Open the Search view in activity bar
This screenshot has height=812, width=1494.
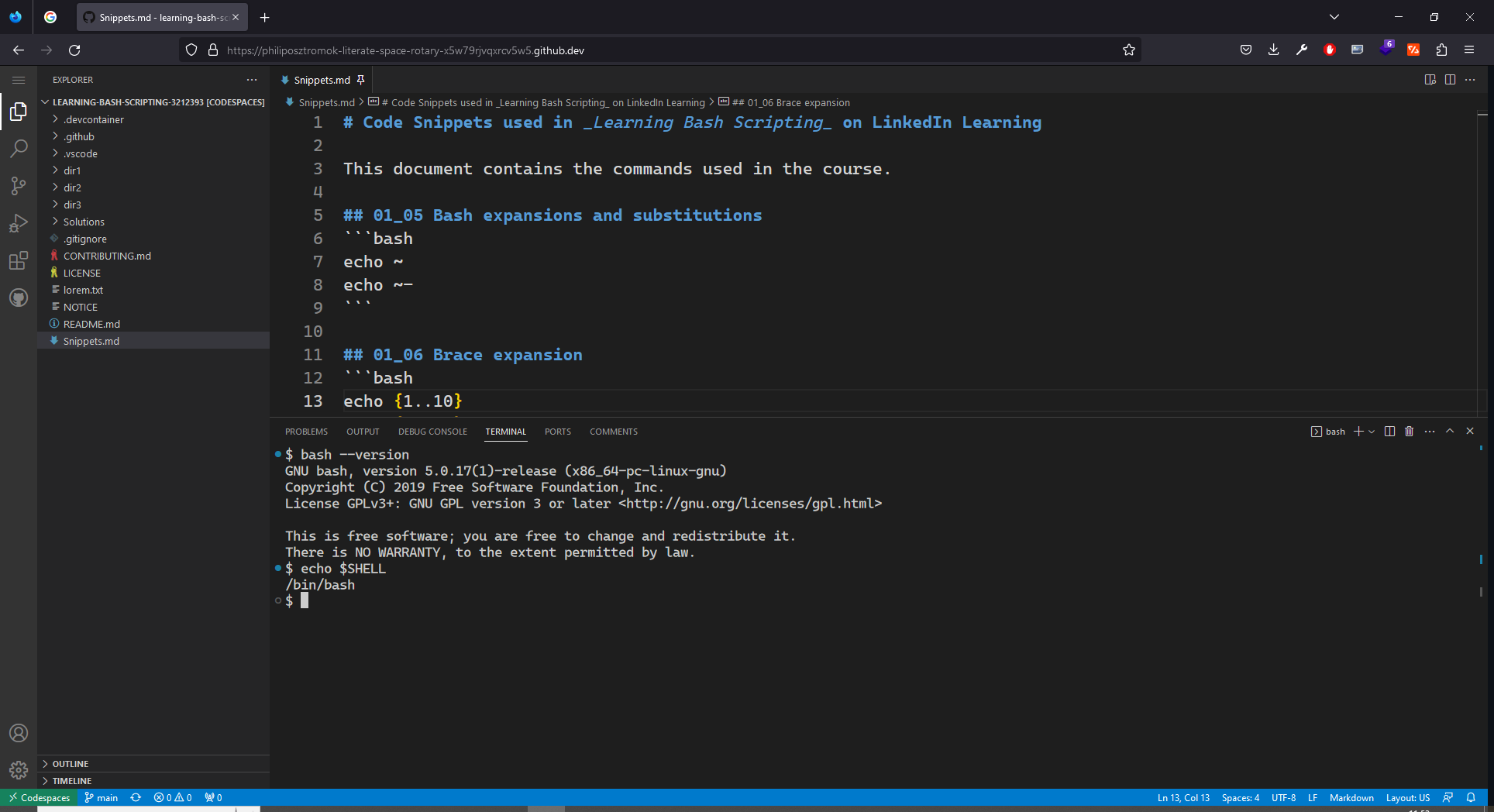coord(19,149)
